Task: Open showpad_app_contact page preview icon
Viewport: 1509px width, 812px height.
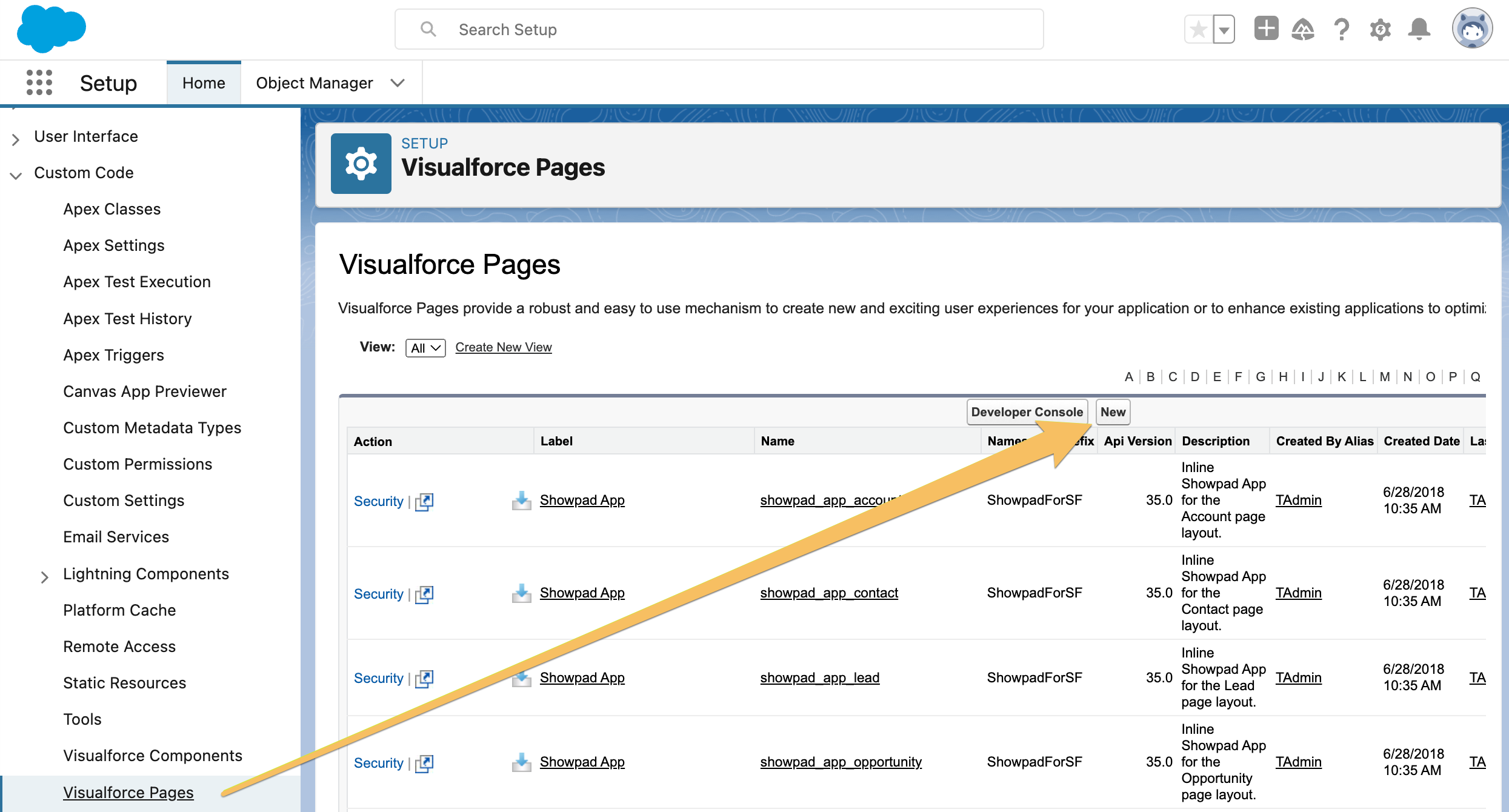Action: (x=424, y=594)
